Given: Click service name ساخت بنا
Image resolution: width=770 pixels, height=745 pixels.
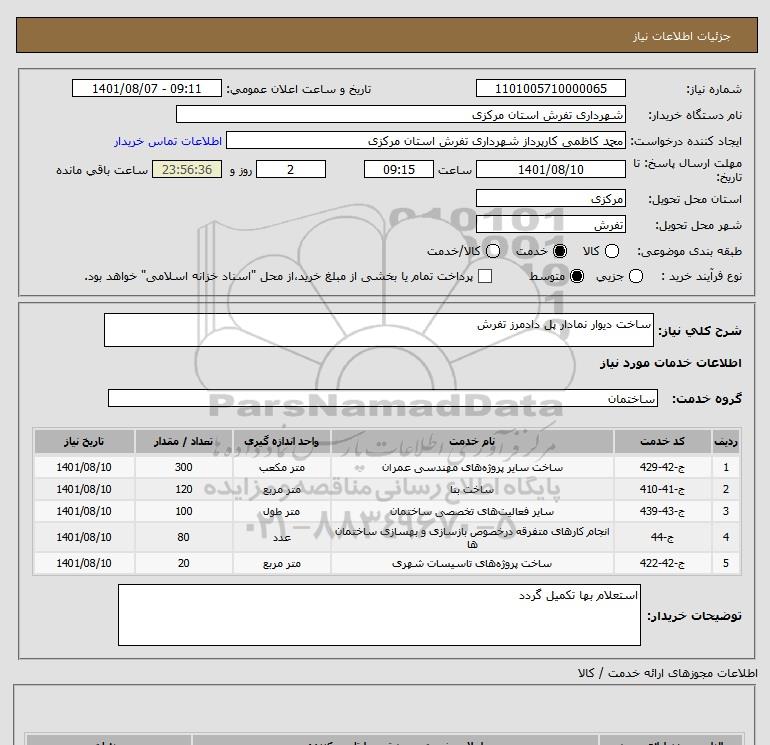Looking at the screenshot, I should [x=472, y=490].
